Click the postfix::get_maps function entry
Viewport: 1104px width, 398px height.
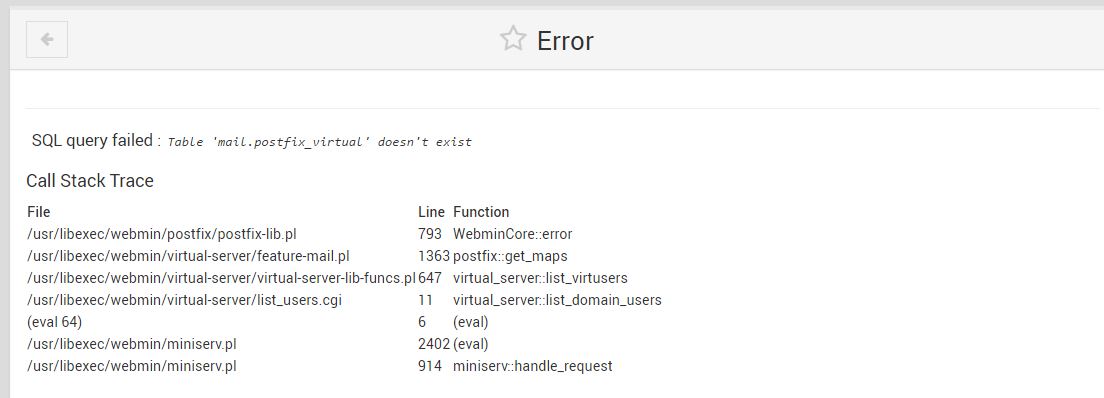click(x=510, y=256)
